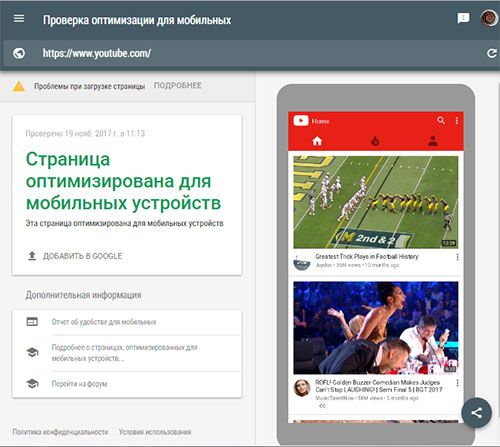Viewport: 500px width, 447px height.
Task: Open the feedback message icon
Action: tap(463, 18)
